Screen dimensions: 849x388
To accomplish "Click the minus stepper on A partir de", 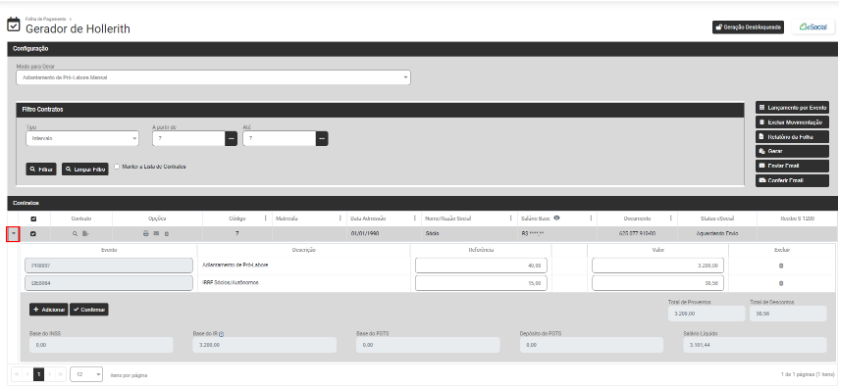I will pos(231,139).
